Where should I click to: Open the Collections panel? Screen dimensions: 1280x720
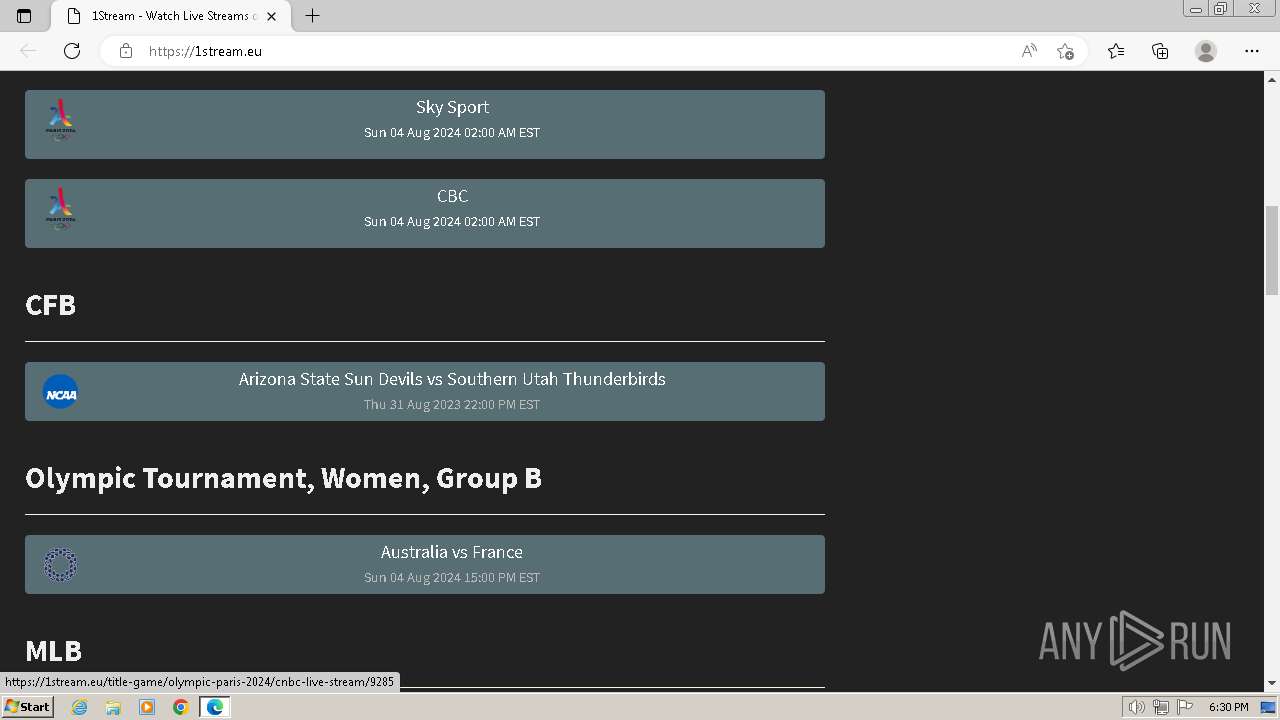point(1160,51)
